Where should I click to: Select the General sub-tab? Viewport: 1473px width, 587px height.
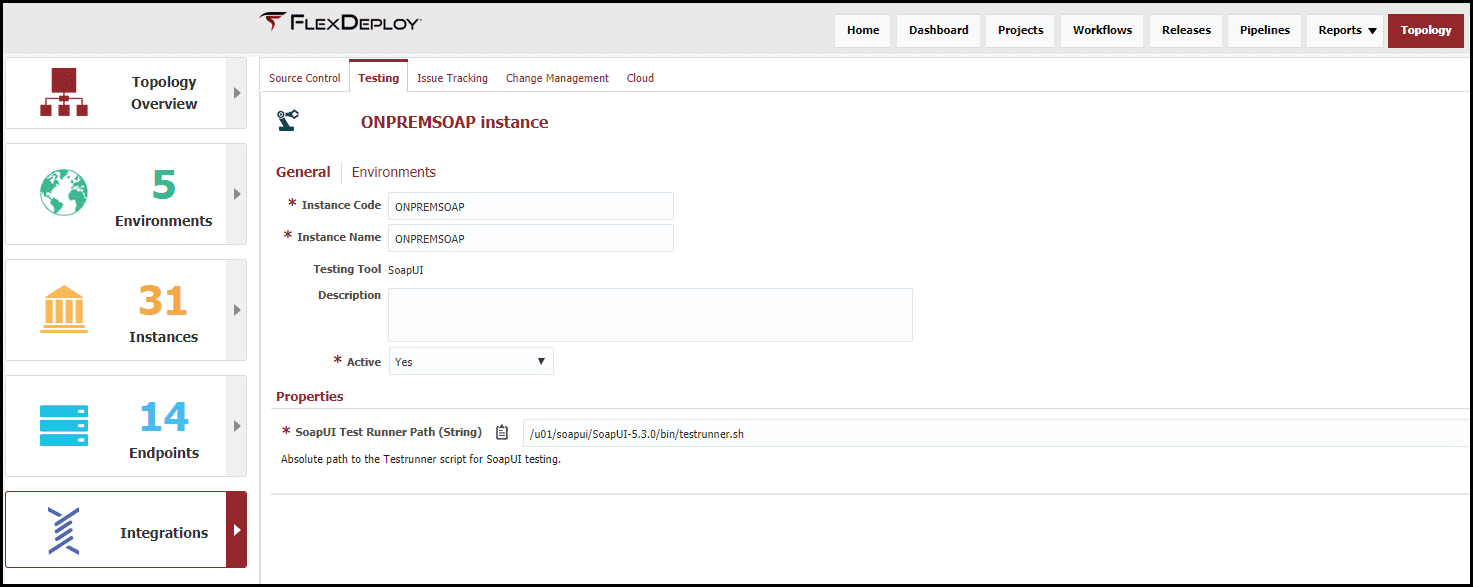pyautogui.click(x=303, y=172)
